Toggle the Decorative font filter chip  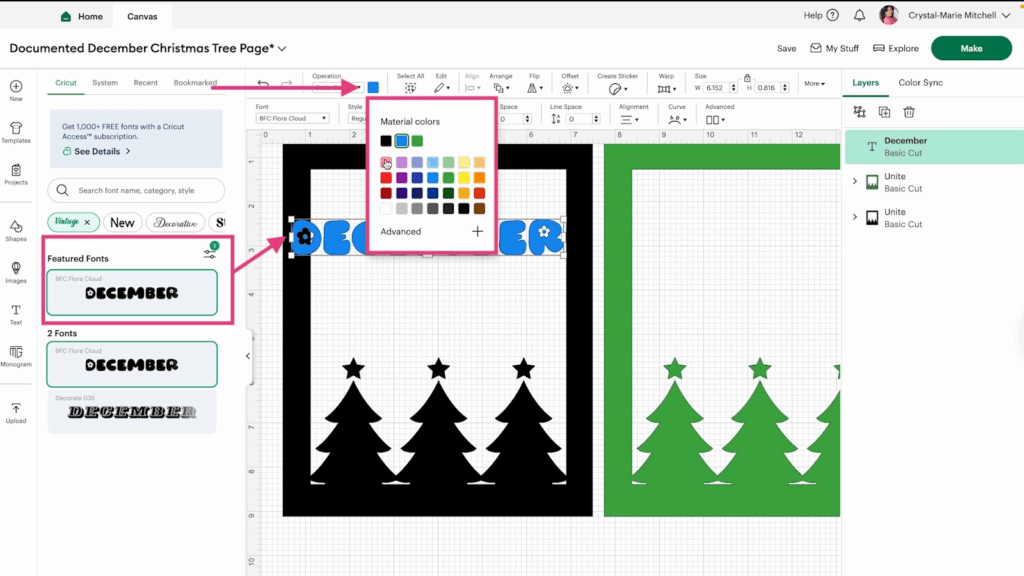coord(175,223)
